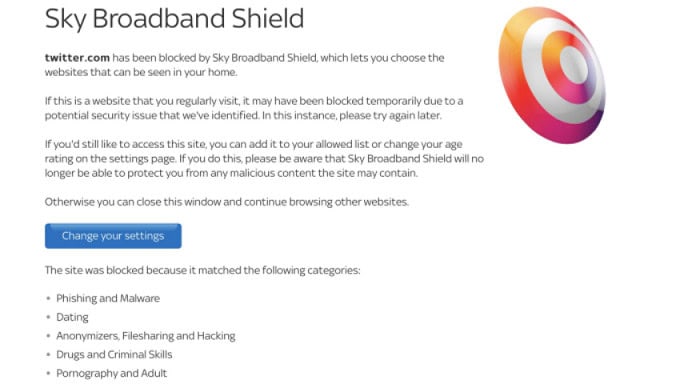Viewport: 700px width, 384px height.
Task: Click bullet next to Drugs and Criminal Skills
Action: click(48, 355)
